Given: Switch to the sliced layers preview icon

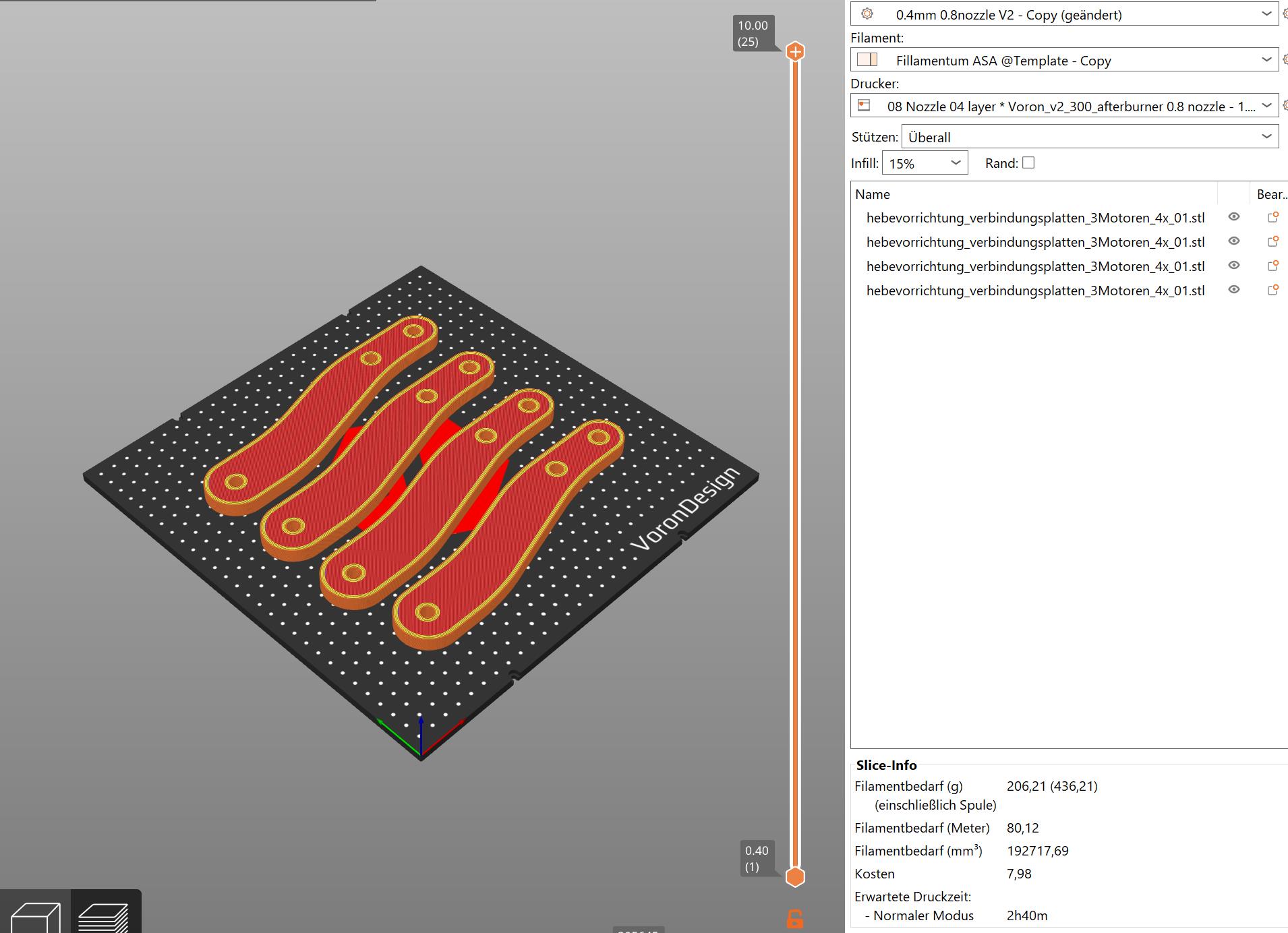Looking at the screenshot, I should tap(104, 917).
